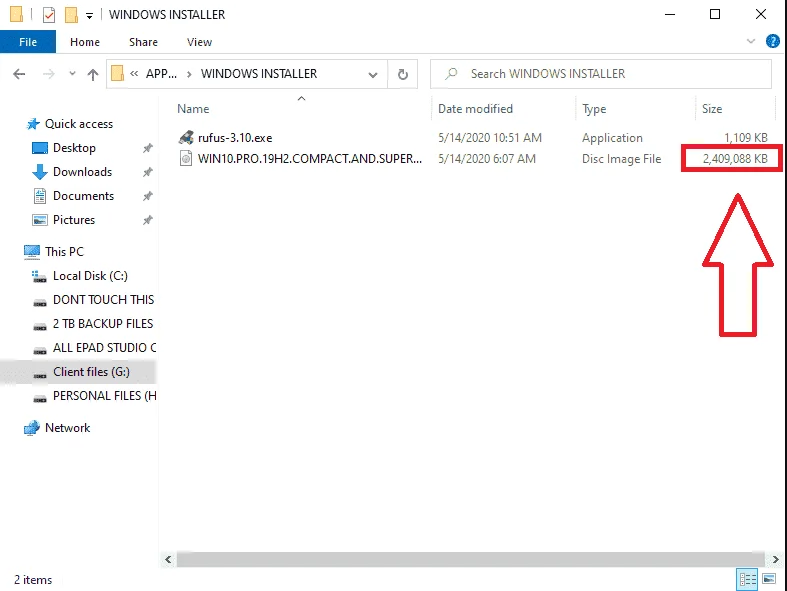Viewport: 787px width, 591px height.
Task: Click the WINDOWS INSTALLER breadcrumb segment
Action: pyautogui.click(x=259, y=73)
